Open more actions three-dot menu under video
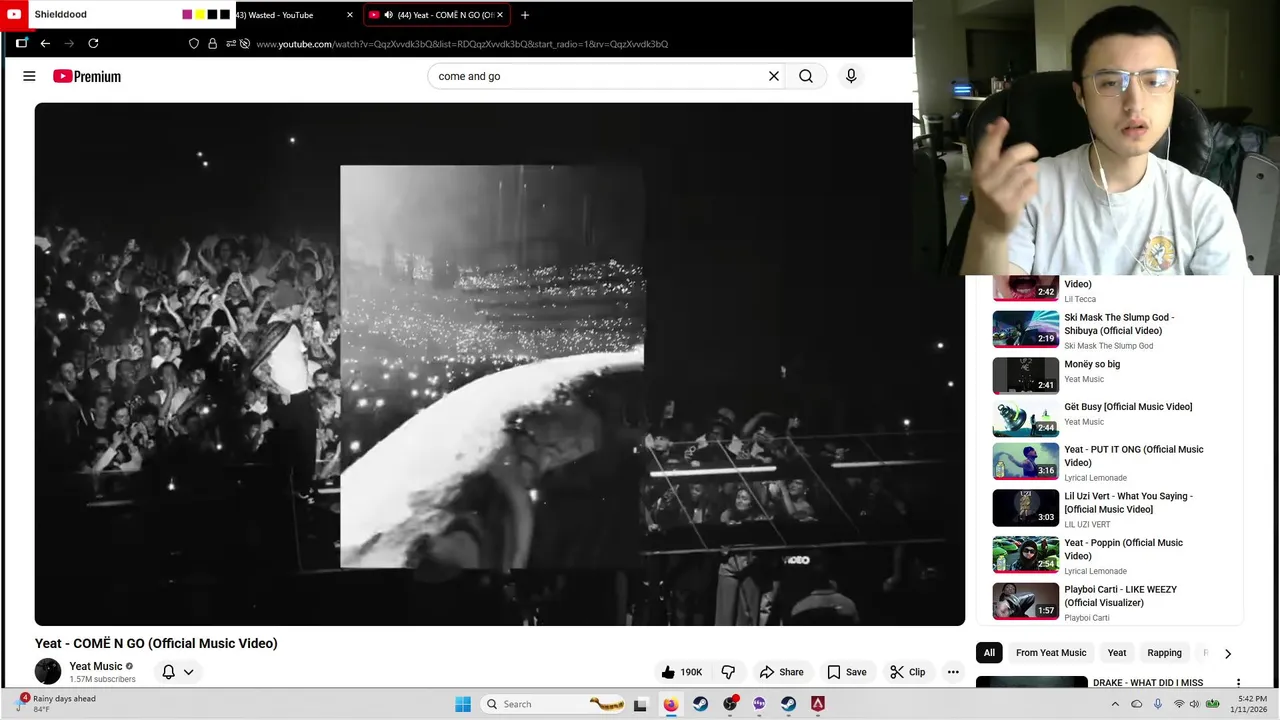The image size is (1280, 720). (x=953, y=672)
